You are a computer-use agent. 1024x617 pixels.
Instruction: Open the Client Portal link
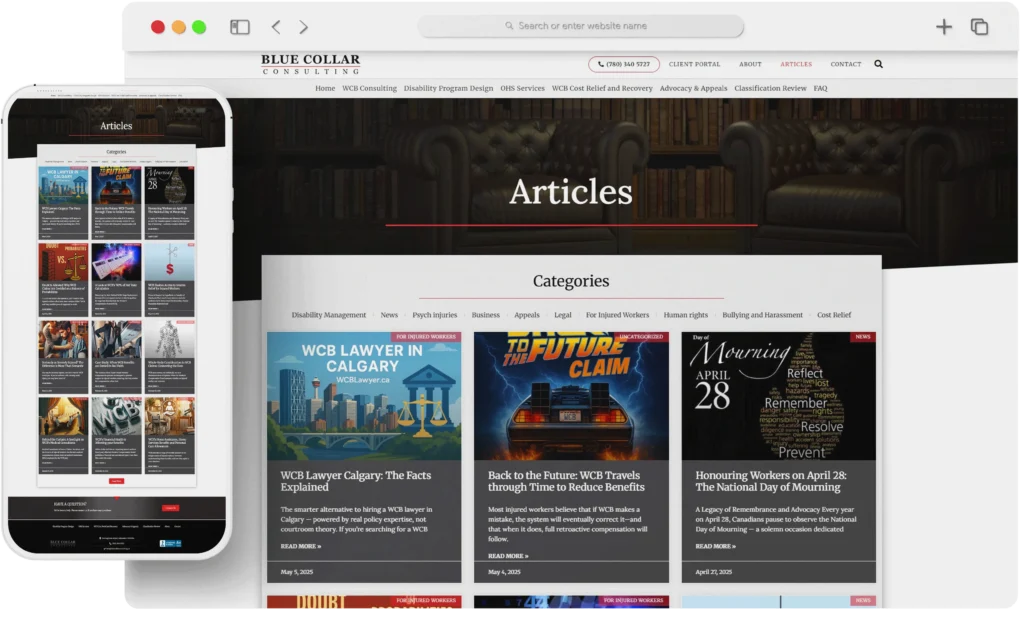coord(694,64)
